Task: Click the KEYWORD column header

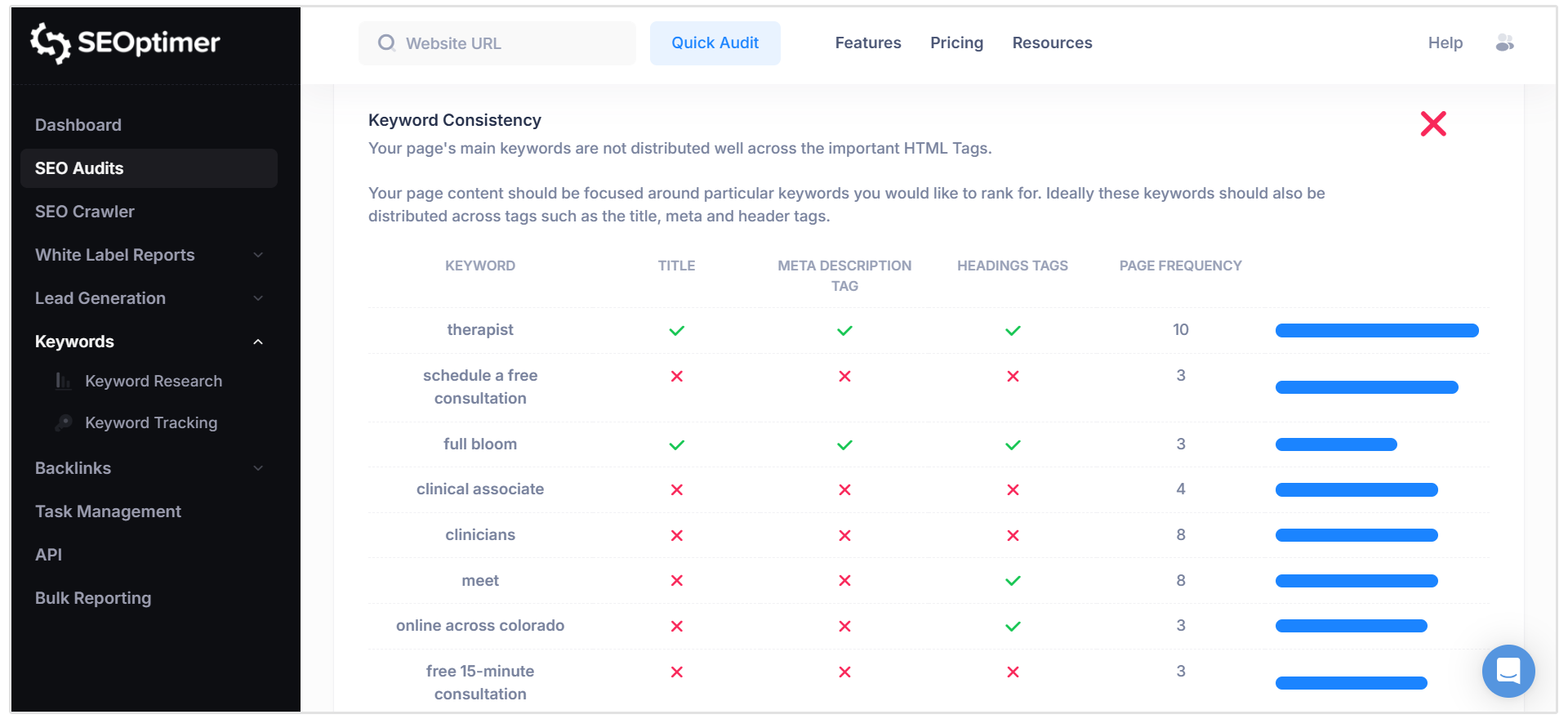Action: coord(480,266)
